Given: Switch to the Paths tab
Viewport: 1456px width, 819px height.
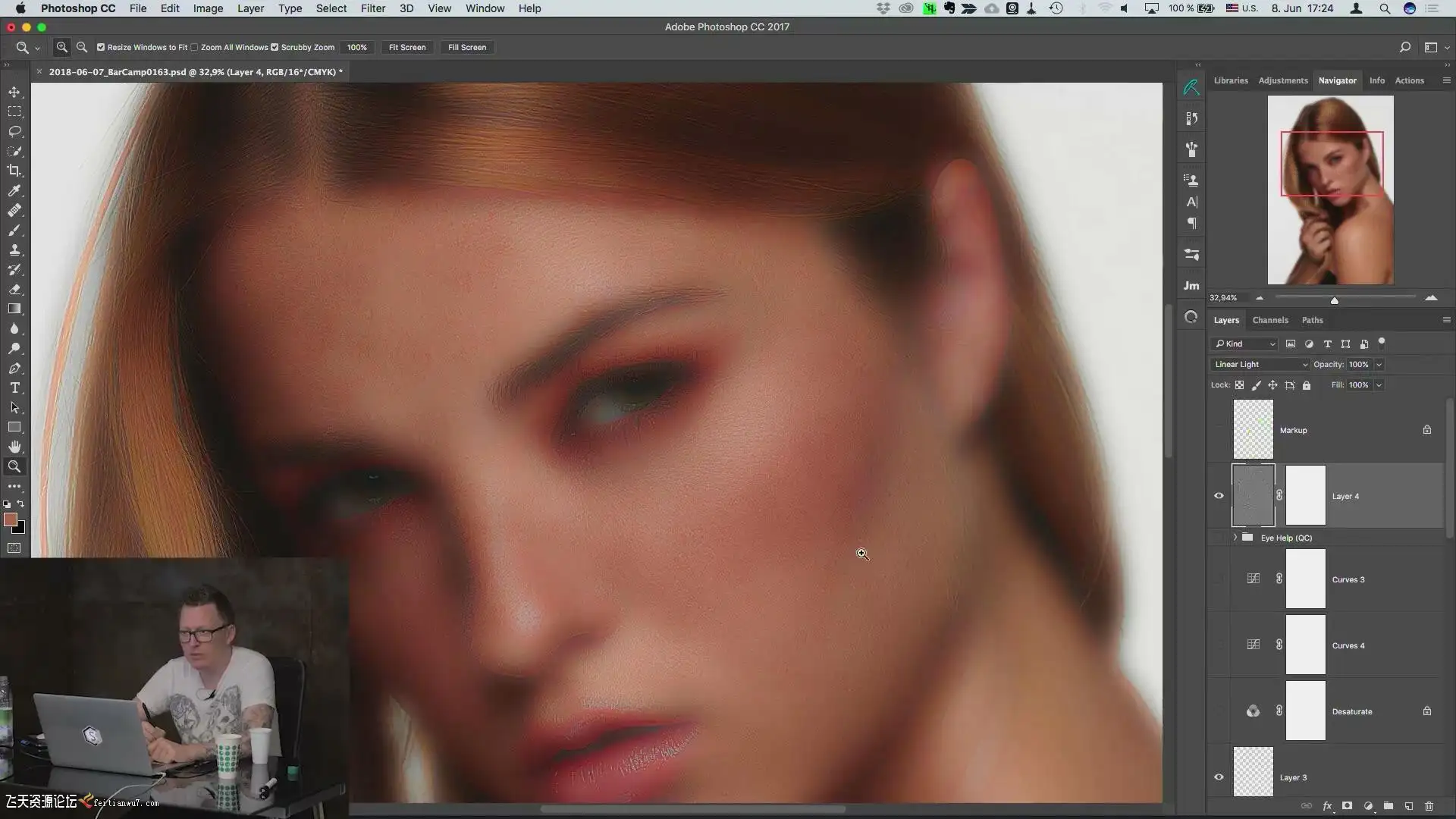Looking at the screenshot, I should (1312, 320).
